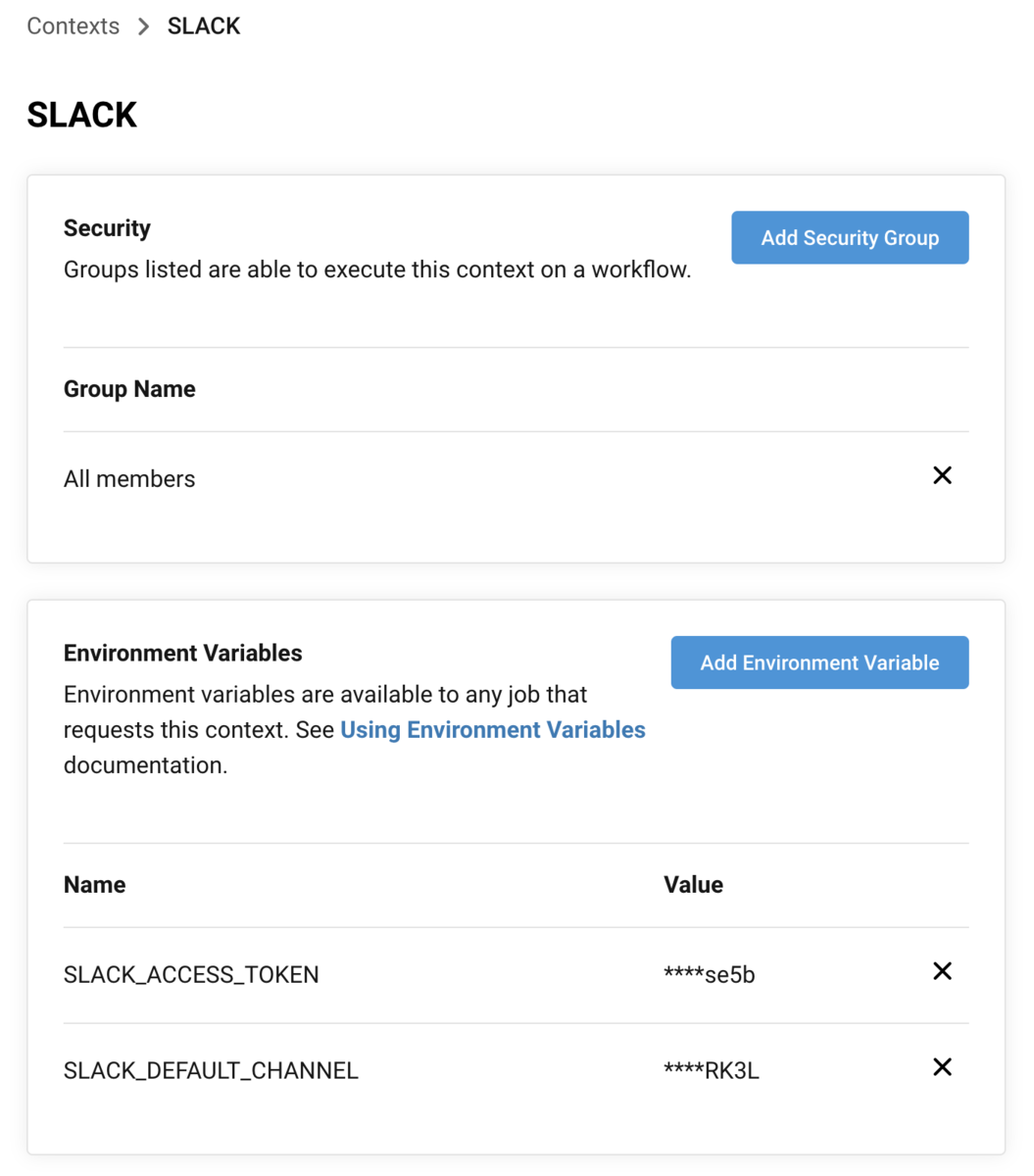Click the Environment Variables section heading

point(183,654)
